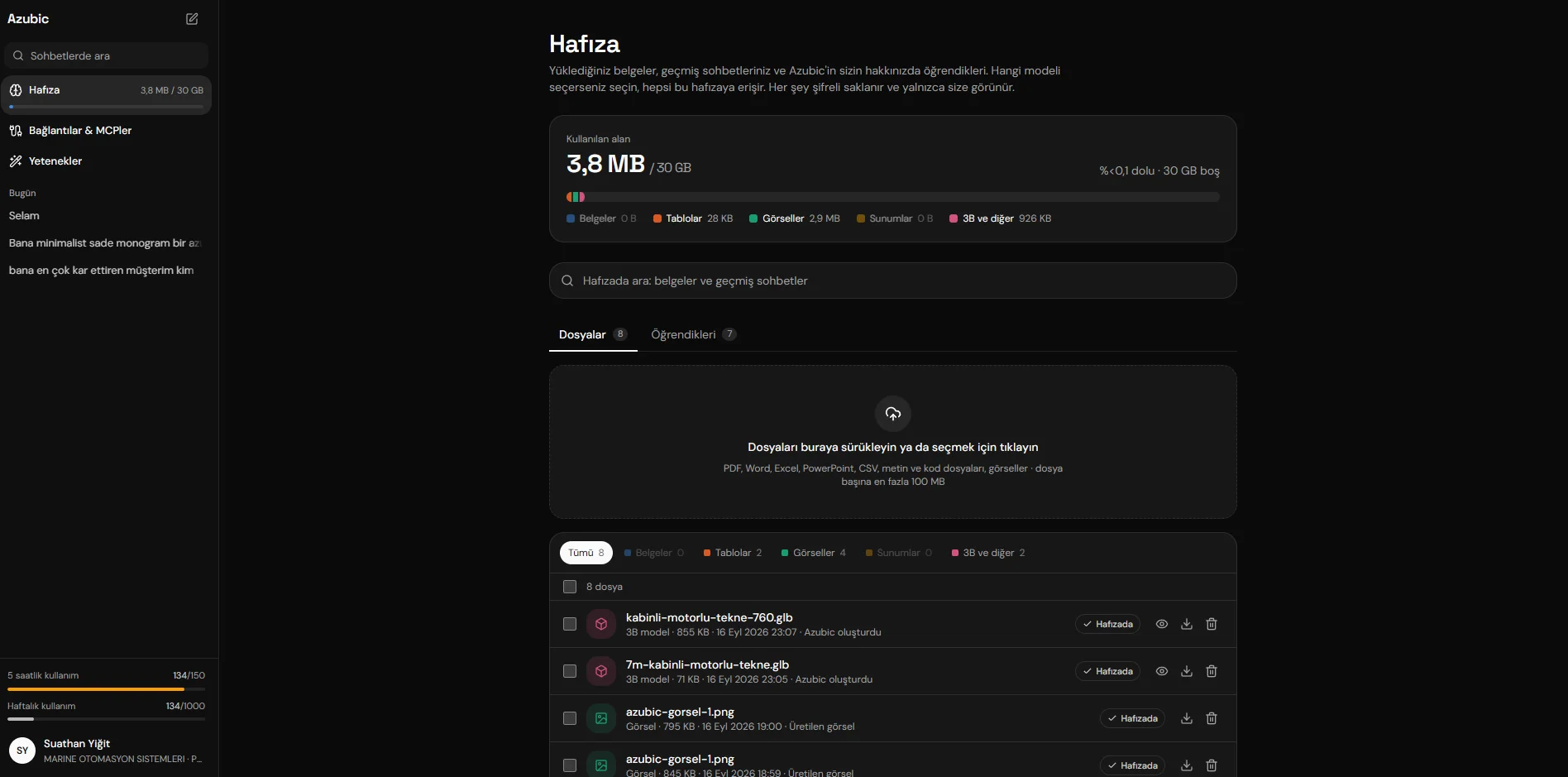Open Bağlantılar & MCPler in the sidebar
This screenshot has width=1568, height=777.
(106, 130)
